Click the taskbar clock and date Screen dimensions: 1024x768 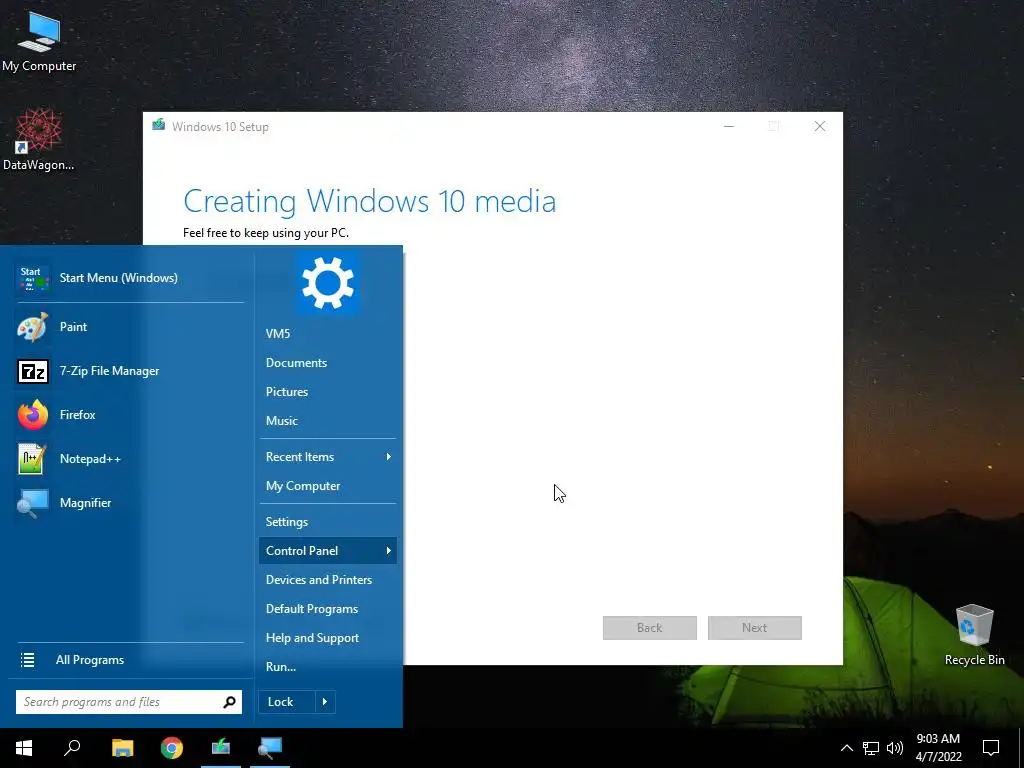pyautogui.click(x=938, y=748)
